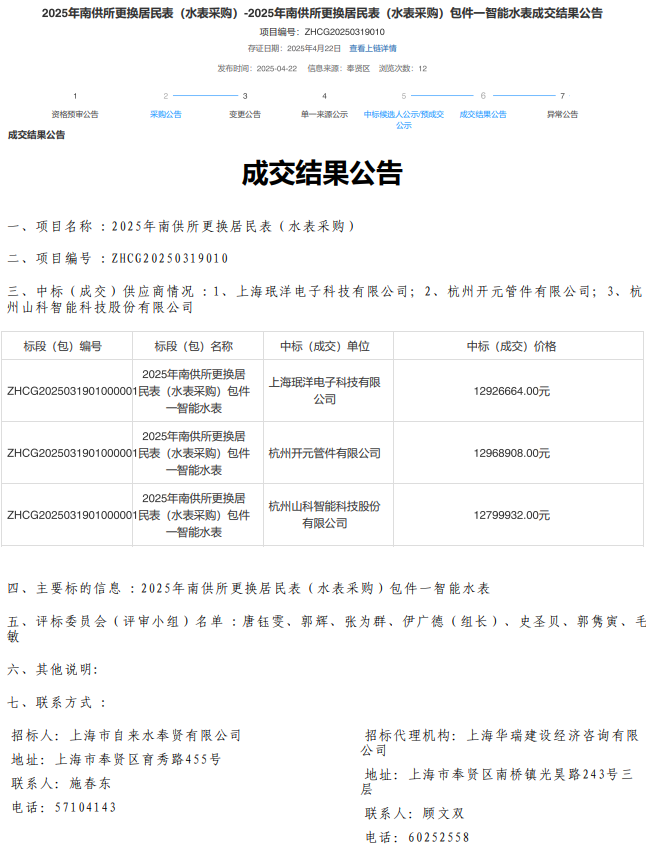
Task: Click the blue 成交结果公告 step link
Action: point(483,115)
